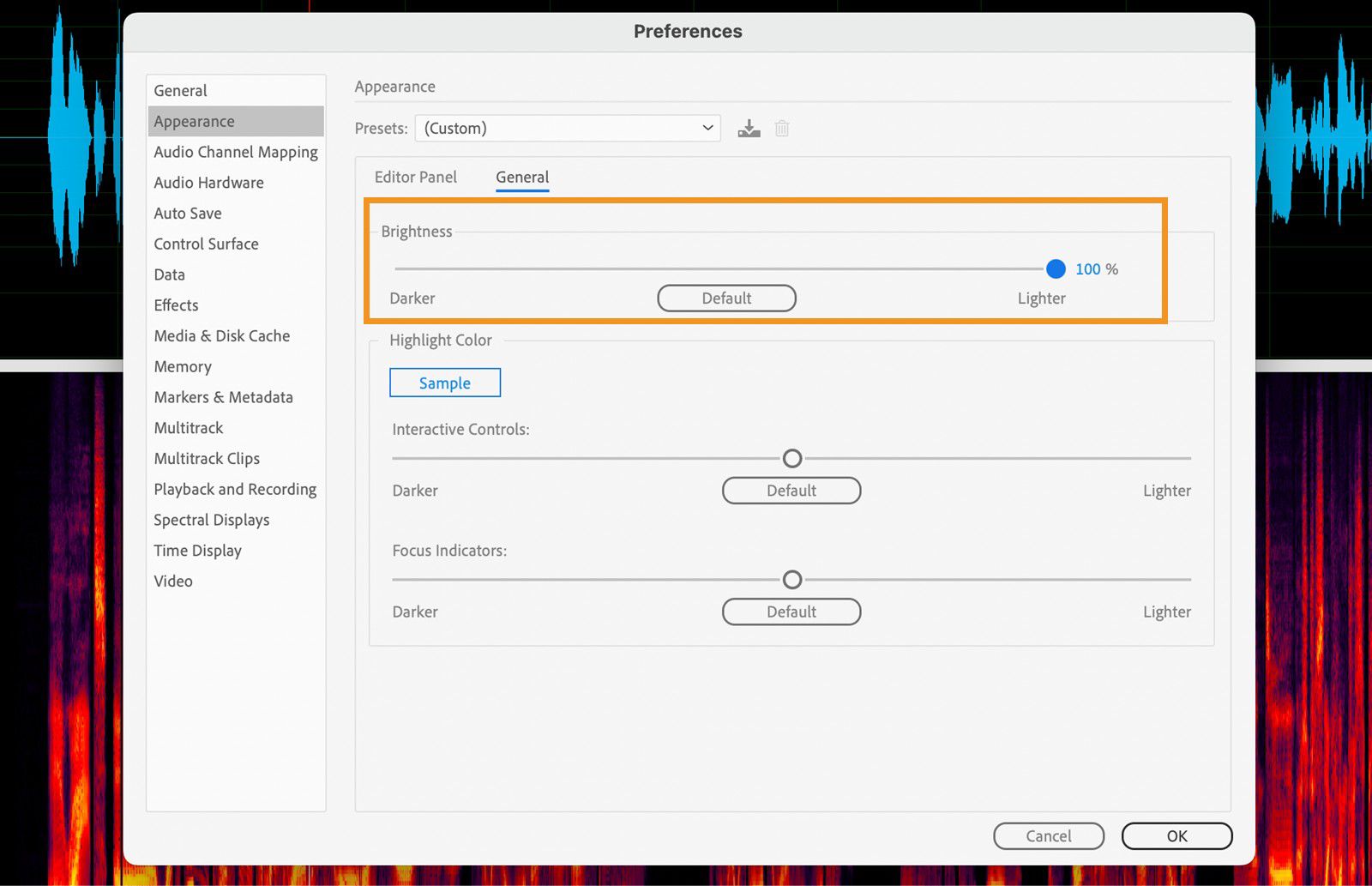Click the 100 % brightness value field
The width and height of the screenshot is (1372, 886).
1087,269
